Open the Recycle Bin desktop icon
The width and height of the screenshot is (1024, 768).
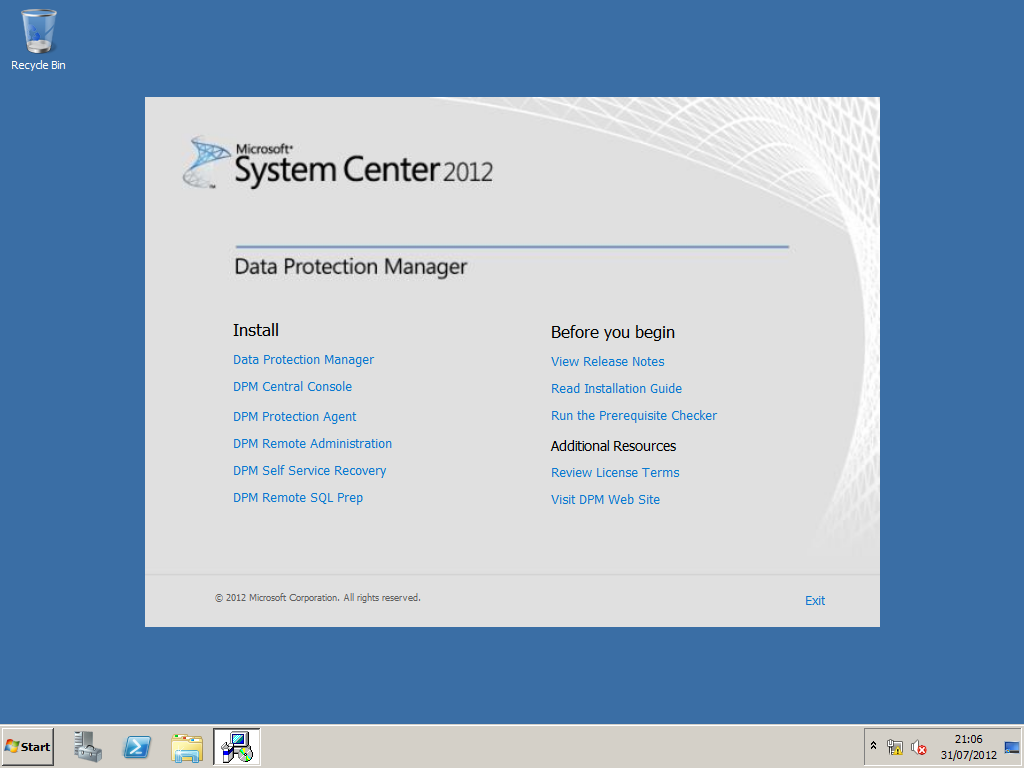point(38,40)
